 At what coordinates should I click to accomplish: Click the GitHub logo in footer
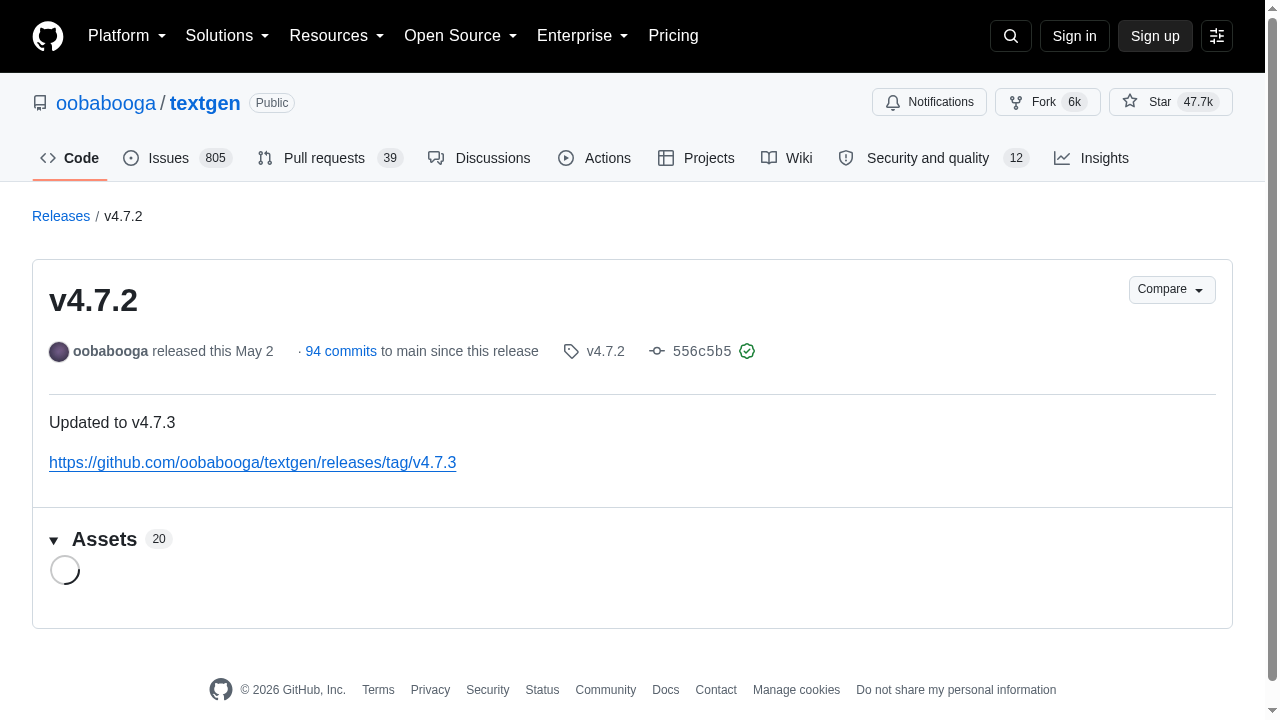click(x=221, y=690)
